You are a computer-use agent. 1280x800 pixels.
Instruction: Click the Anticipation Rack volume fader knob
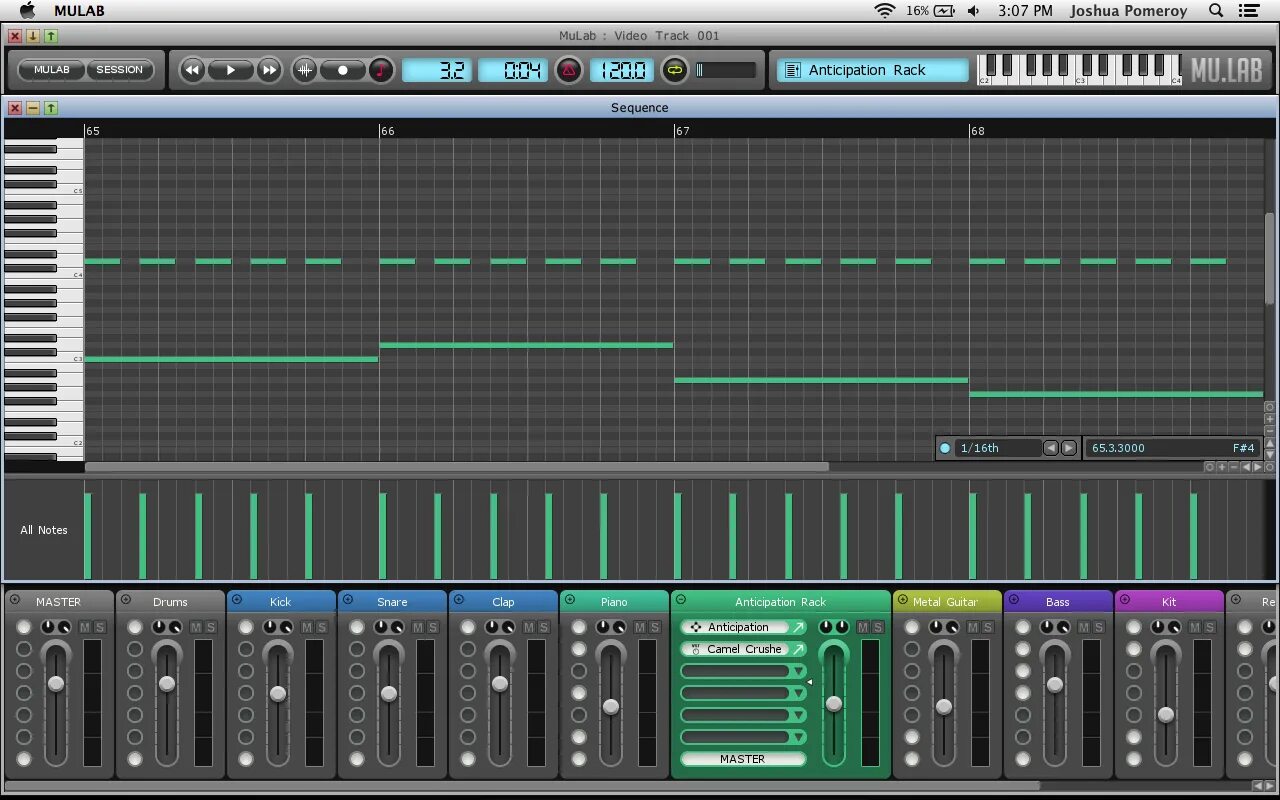click(833, 704)
